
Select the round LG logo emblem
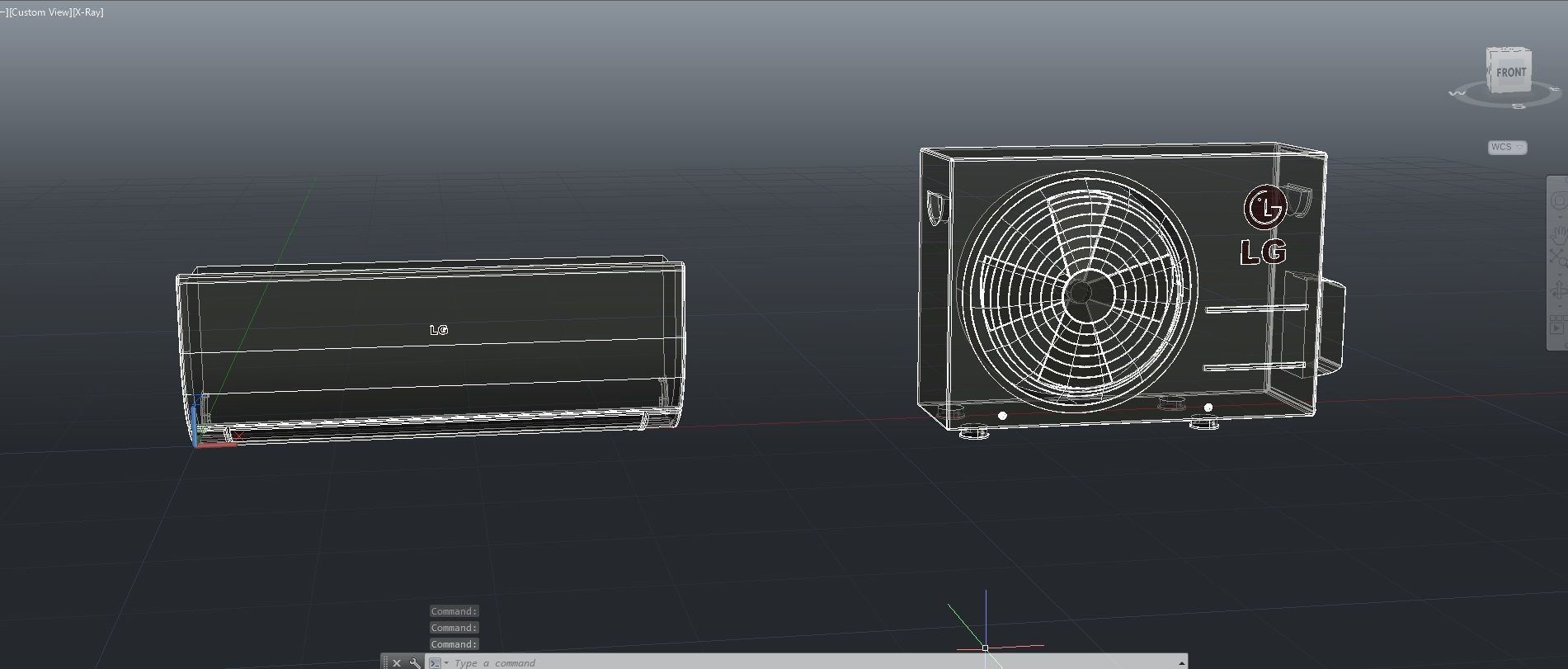pyautogui.click(x=1264, y=207)
